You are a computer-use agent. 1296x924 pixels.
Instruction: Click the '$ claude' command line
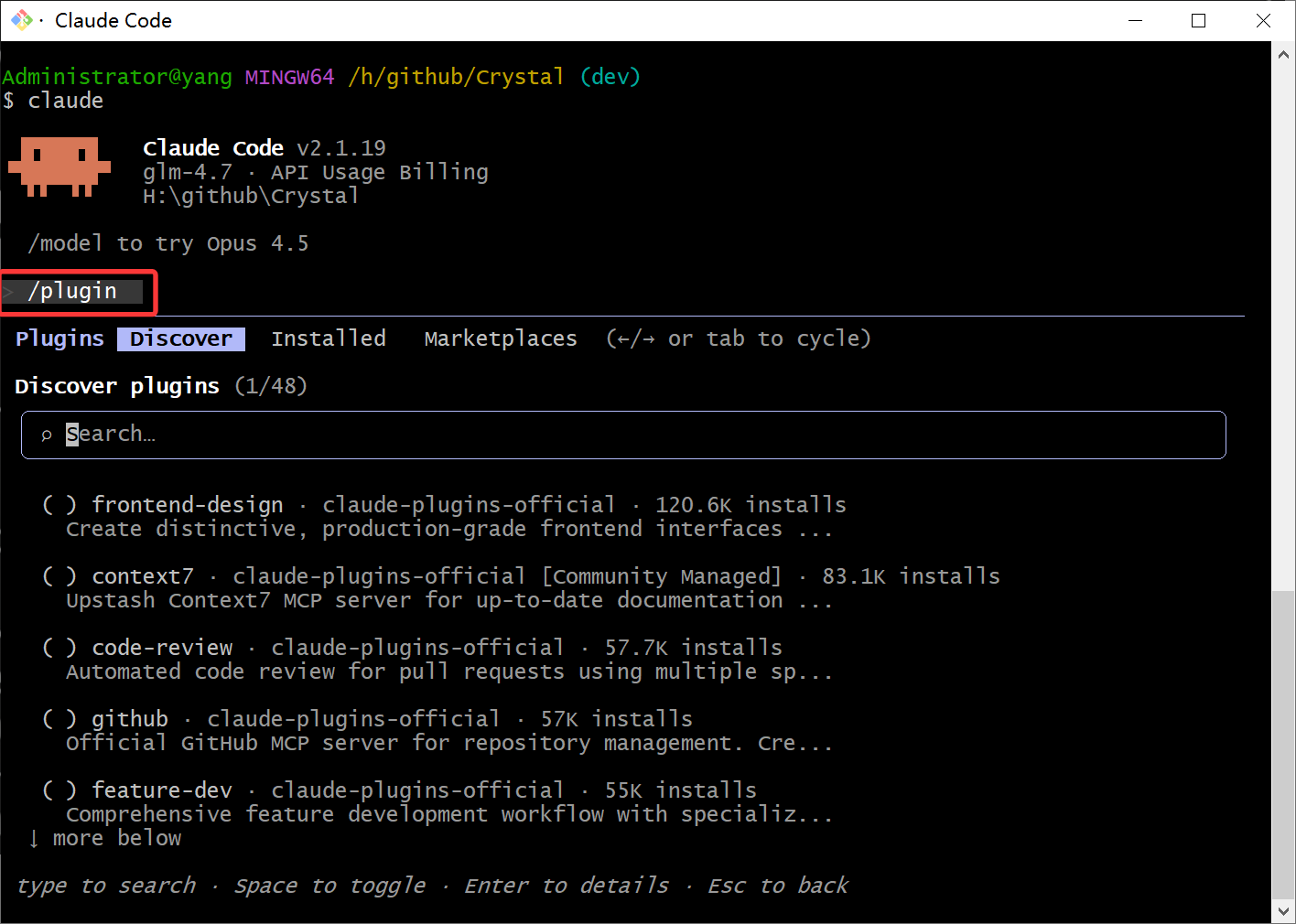53,101
